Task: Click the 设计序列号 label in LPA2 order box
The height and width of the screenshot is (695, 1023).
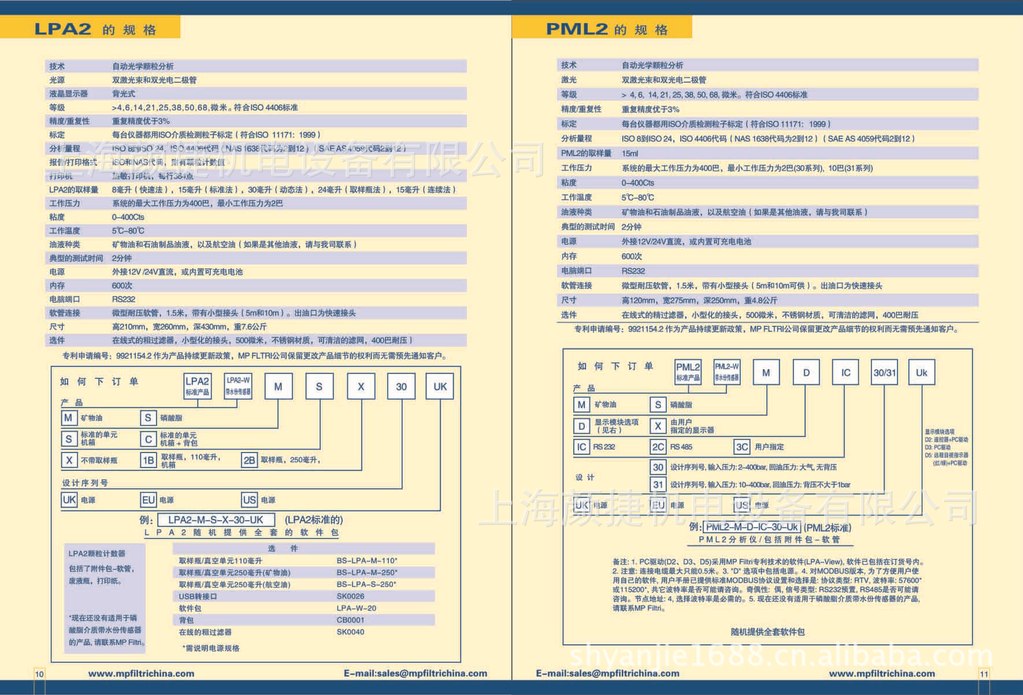Action: tap(85, 483)
